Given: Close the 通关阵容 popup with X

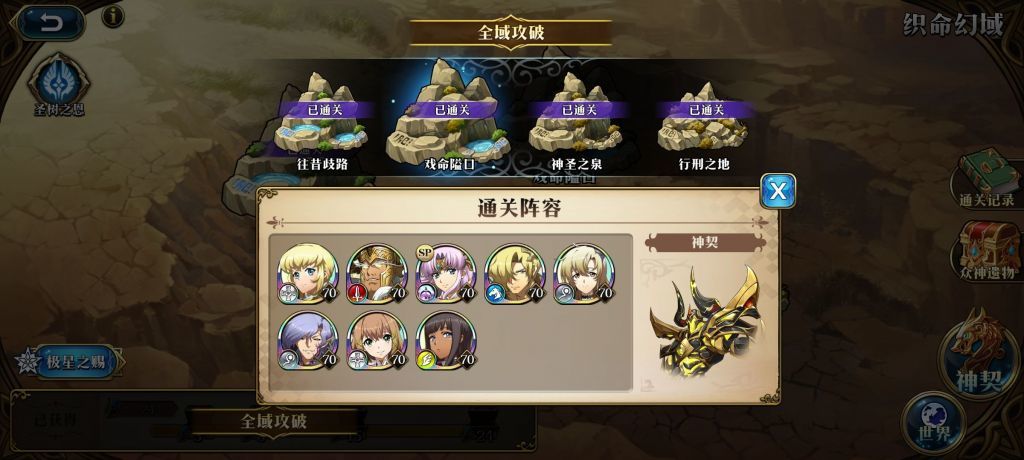Looking at the screenshot, I should coord(778,191).
